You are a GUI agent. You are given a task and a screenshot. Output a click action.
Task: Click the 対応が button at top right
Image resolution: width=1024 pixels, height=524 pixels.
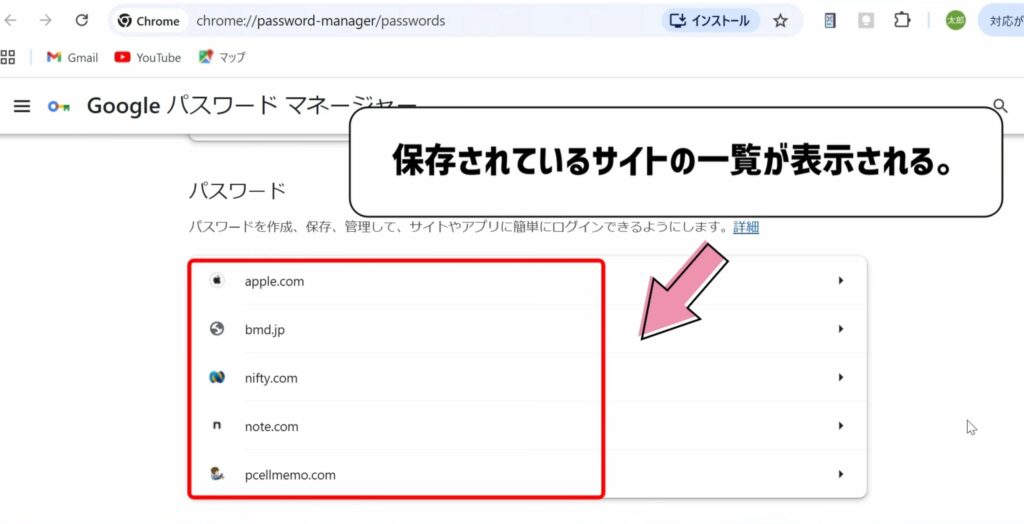(x=1002, y=21)
